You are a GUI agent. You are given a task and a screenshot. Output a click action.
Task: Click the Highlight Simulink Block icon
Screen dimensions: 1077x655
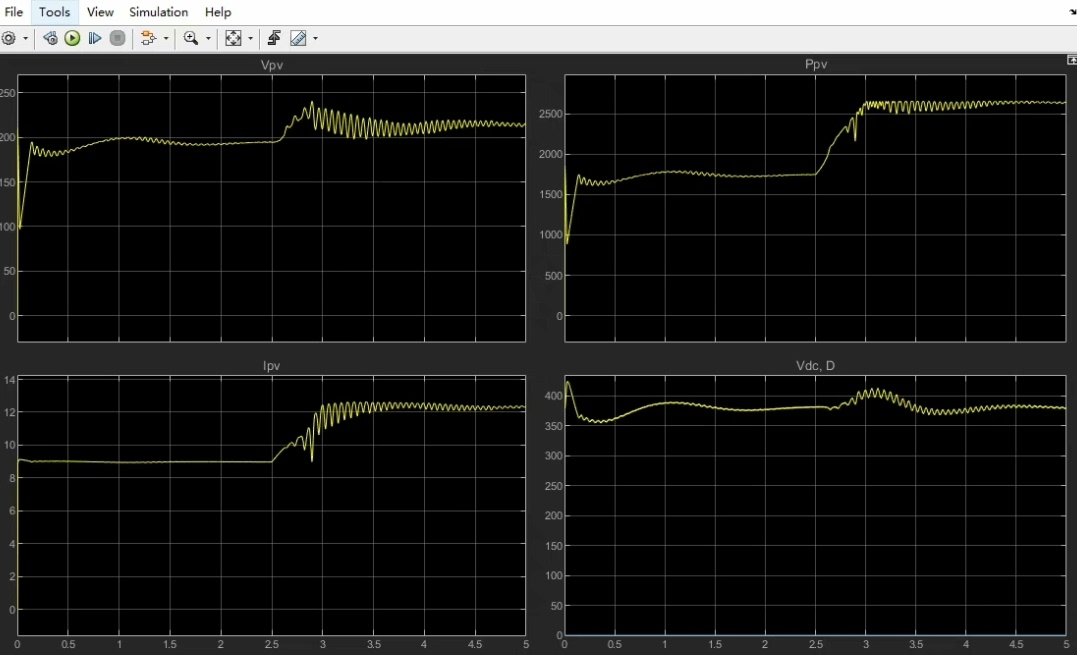(148, 38)
